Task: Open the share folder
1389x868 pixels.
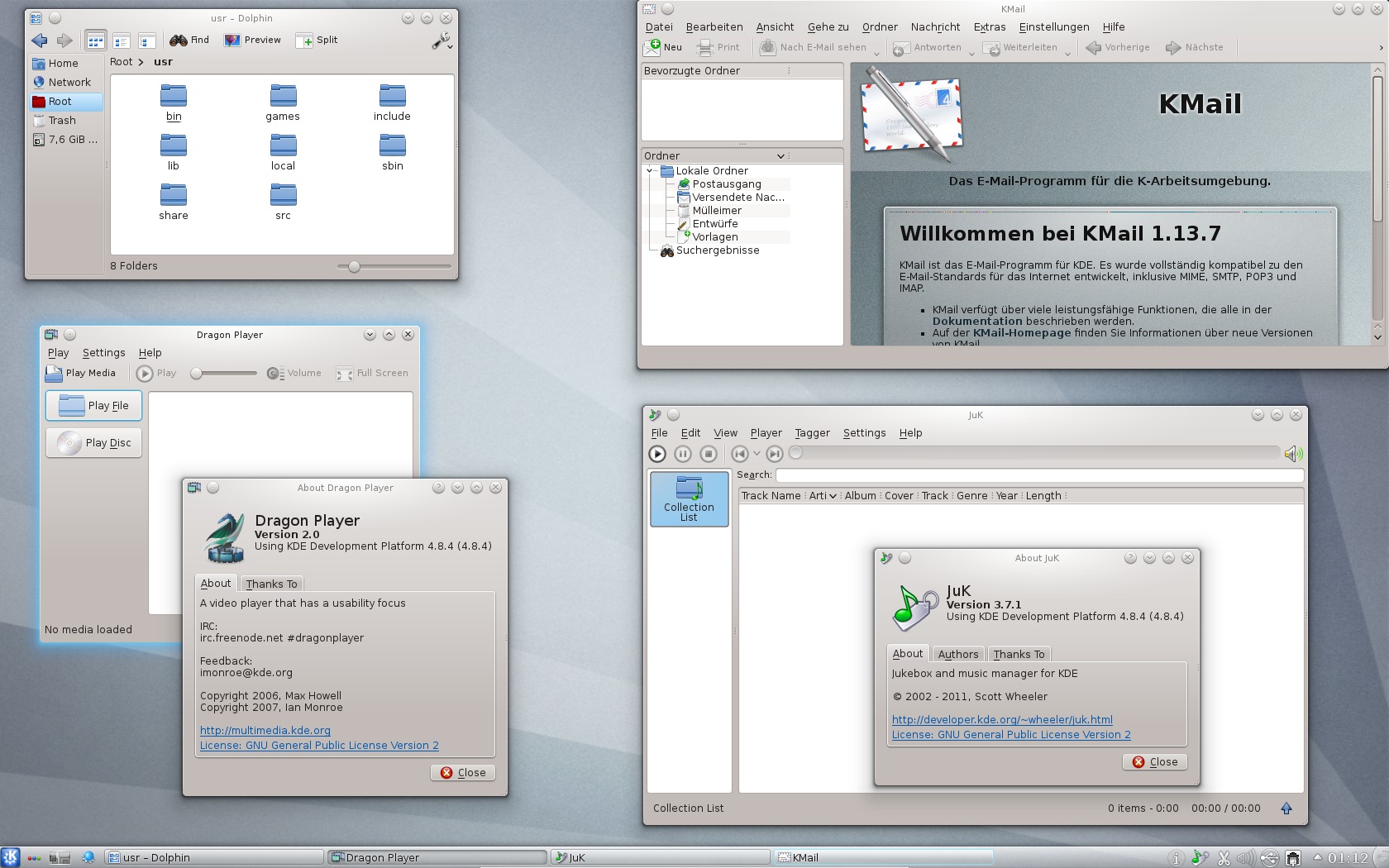Action: point(174,203)
